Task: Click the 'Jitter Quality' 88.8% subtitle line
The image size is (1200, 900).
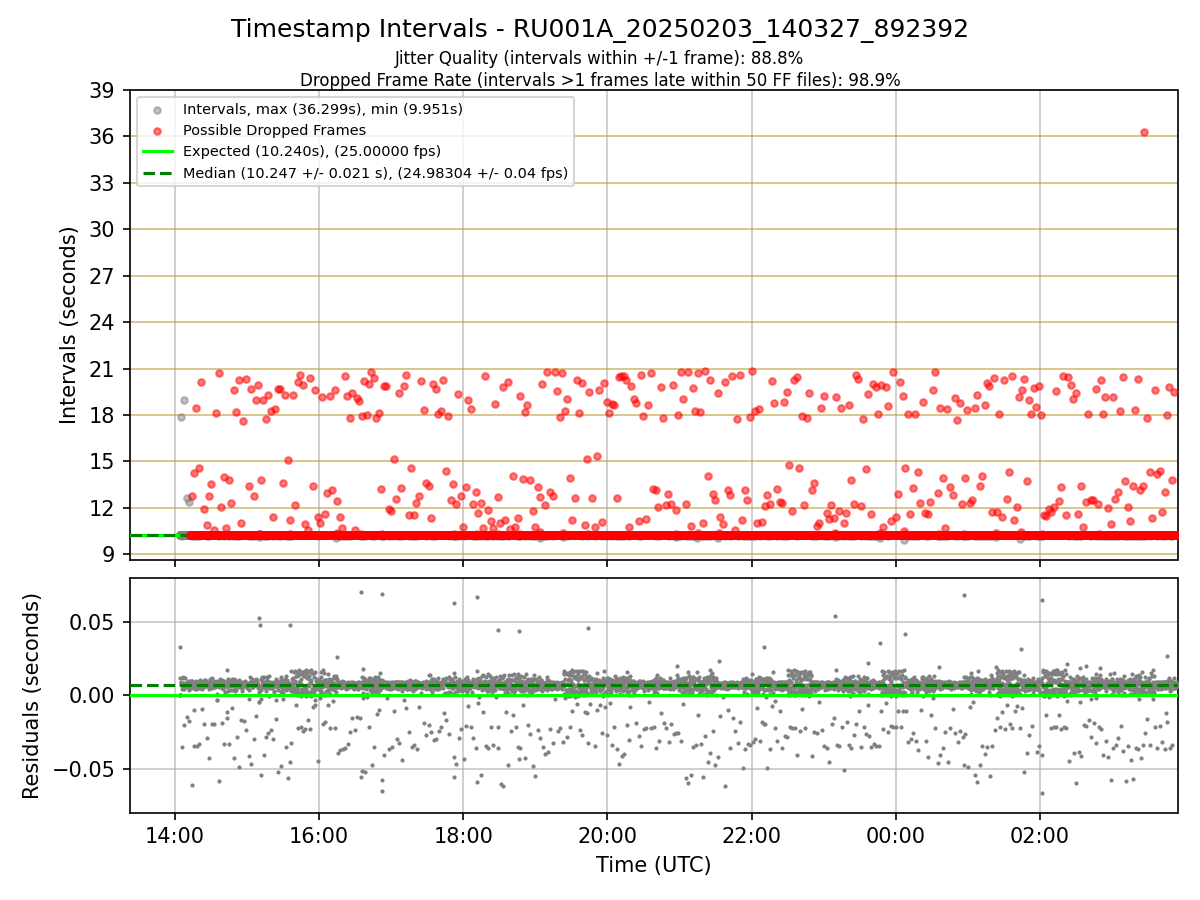Action: [599, 58]
